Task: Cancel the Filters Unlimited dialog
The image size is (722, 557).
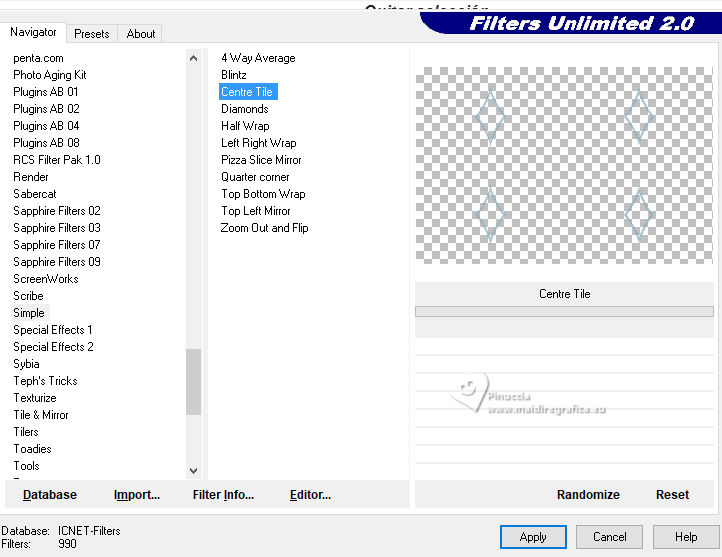Action: (609, 537)
